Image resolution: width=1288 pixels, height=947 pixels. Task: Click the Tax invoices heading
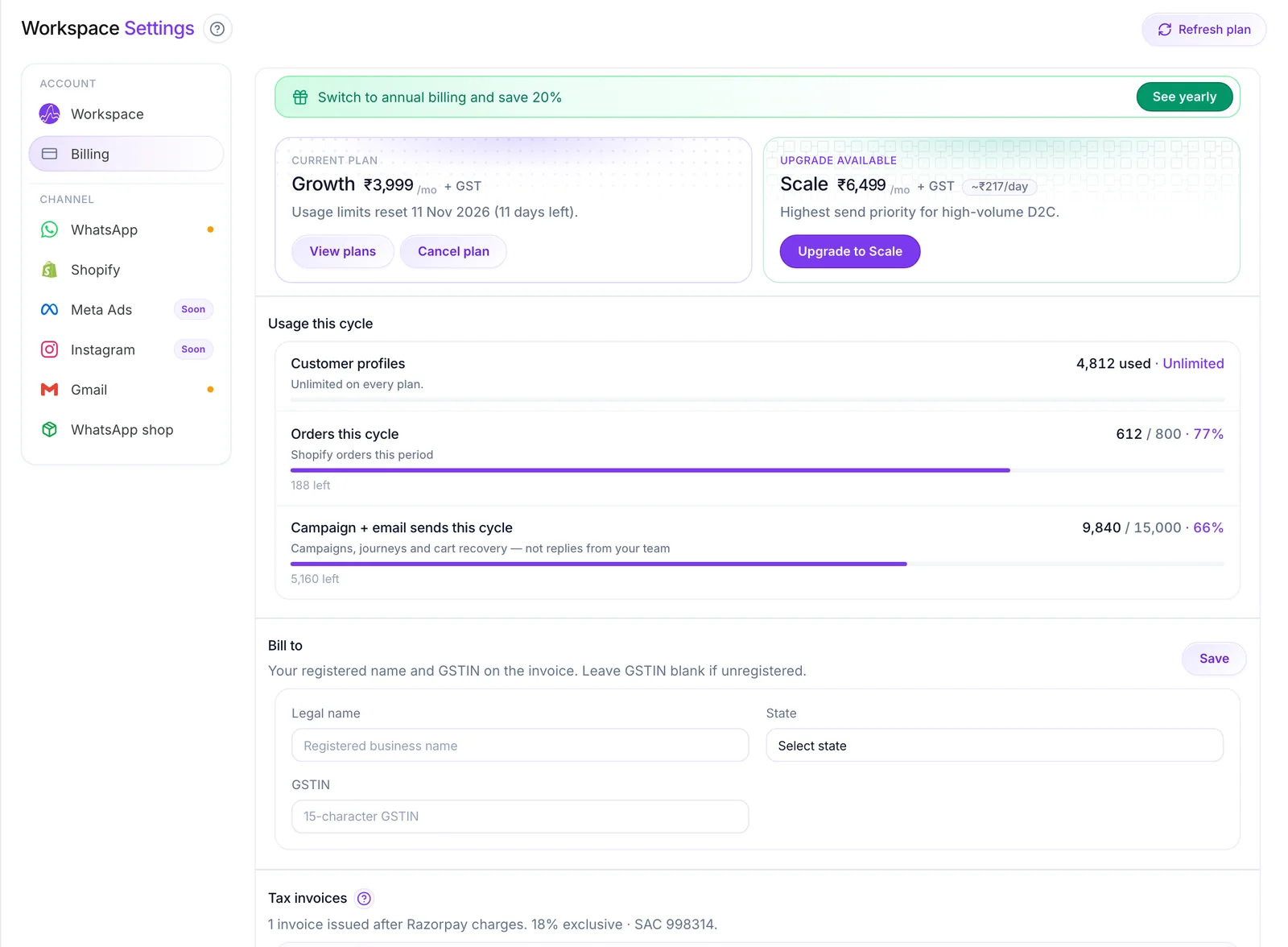308,898
